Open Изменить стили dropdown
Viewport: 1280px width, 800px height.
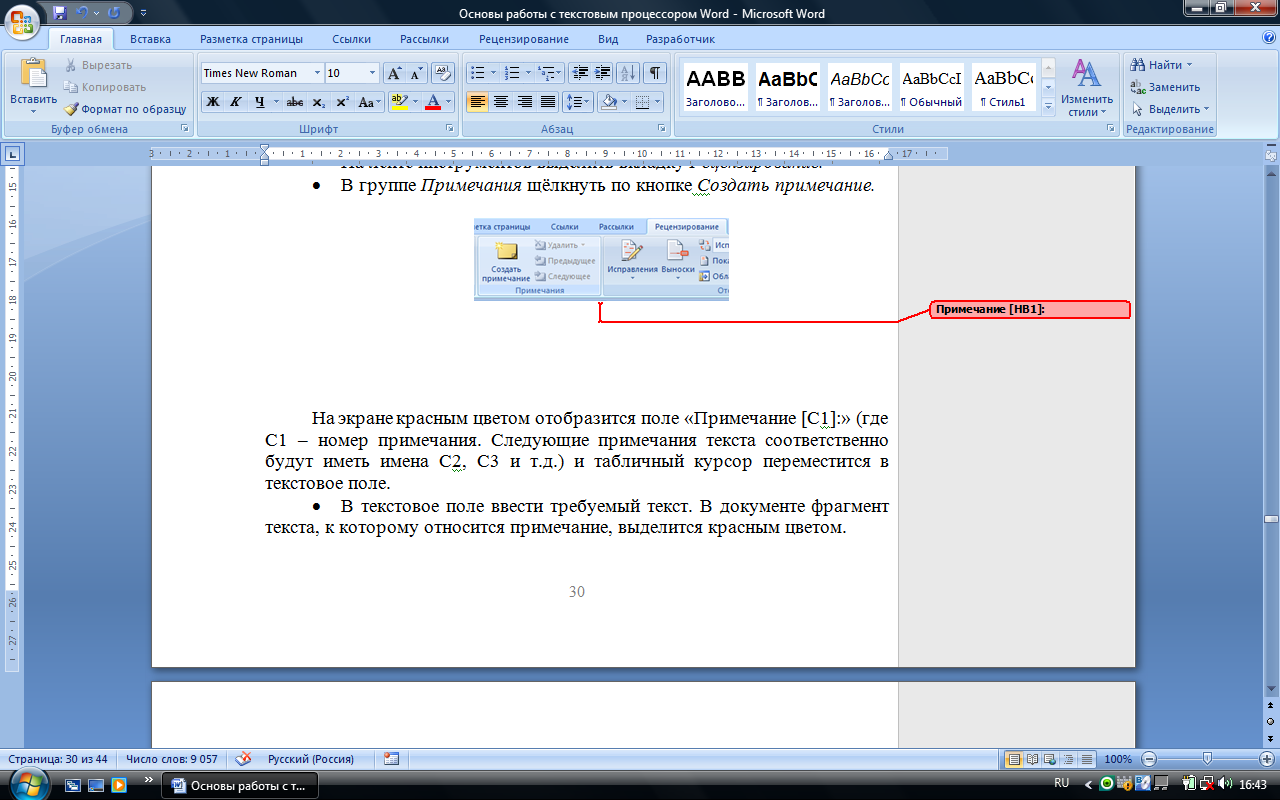tap(1087, 87)
